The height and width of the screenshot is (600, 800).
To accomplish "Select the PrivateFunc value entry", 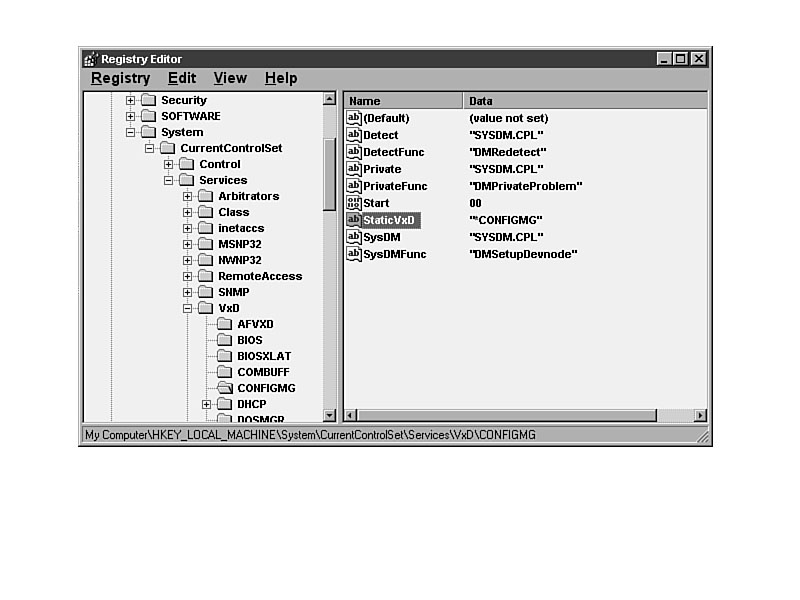I will pyautogui.click(x=395, y=186).
